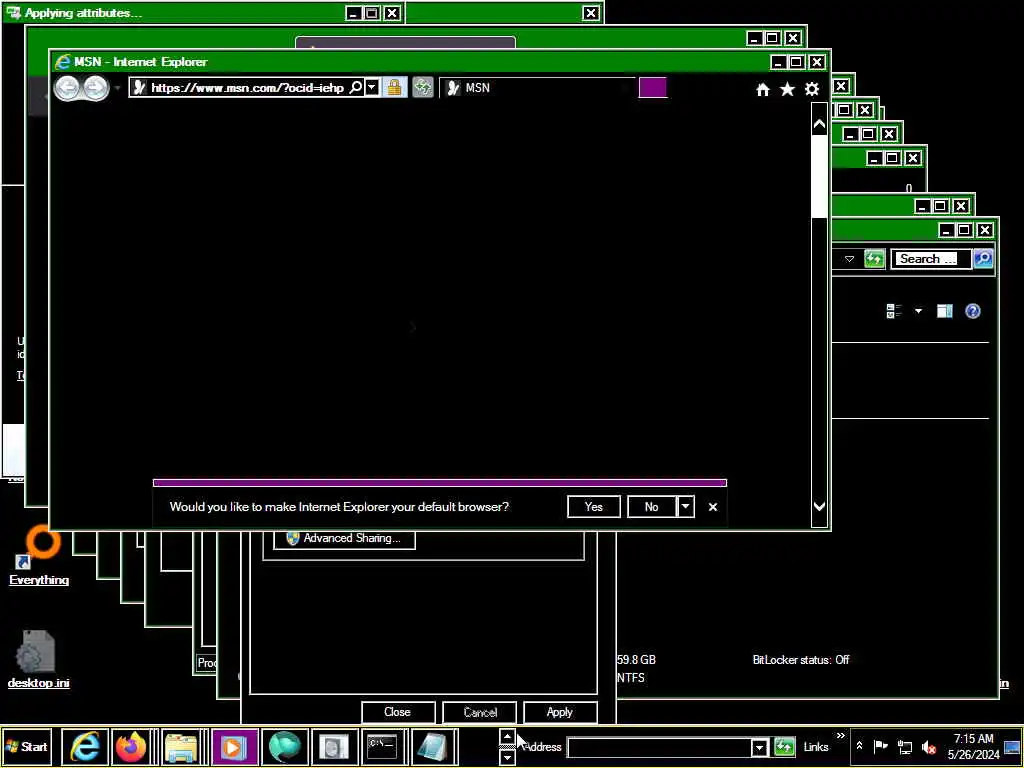Image resolution: width=1024 pixels, height=768 pixels.
Task: Click Close in the properties dialog
Action: click(x=397, y=712)
